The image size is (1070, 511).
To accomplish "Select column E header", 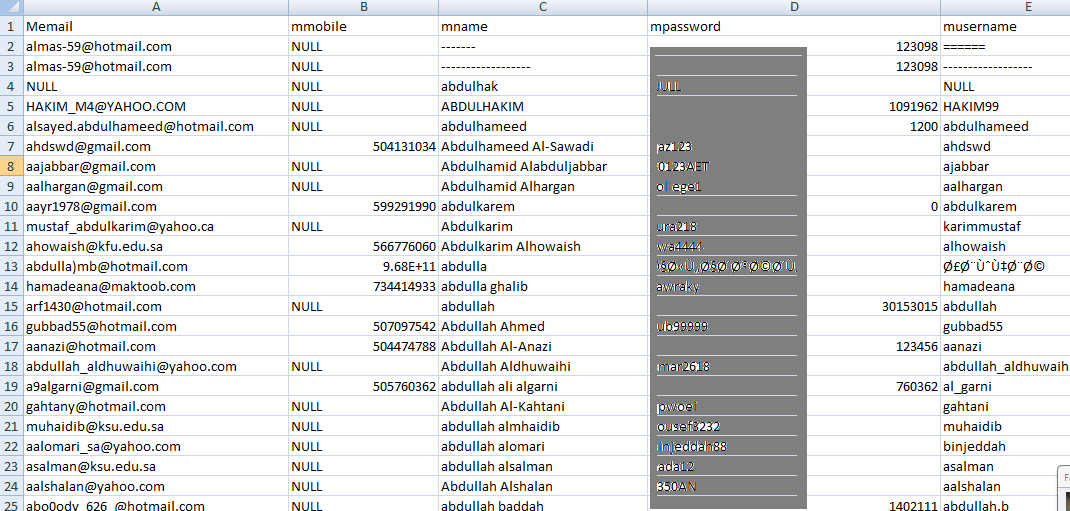I will click(1005, 8).
